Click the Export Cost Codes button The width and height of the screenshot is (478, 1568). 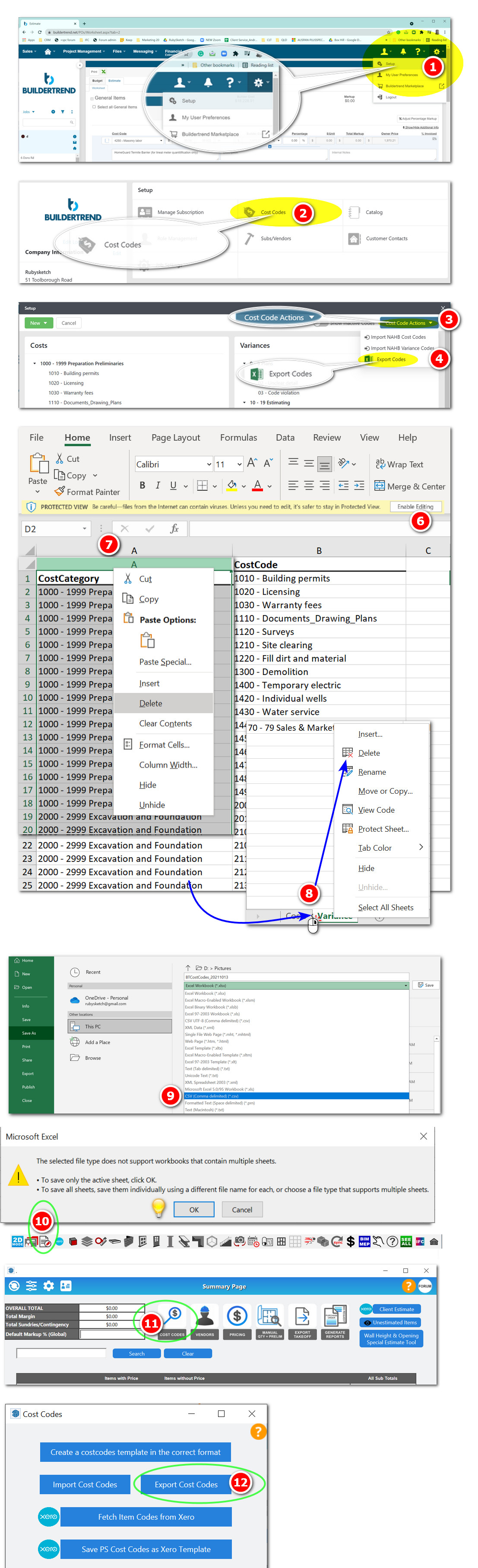186,1484
